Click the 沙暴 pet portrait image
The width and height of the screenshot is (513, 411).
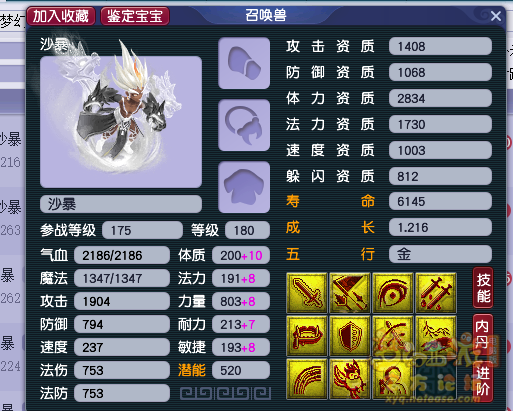pos(121,122)
